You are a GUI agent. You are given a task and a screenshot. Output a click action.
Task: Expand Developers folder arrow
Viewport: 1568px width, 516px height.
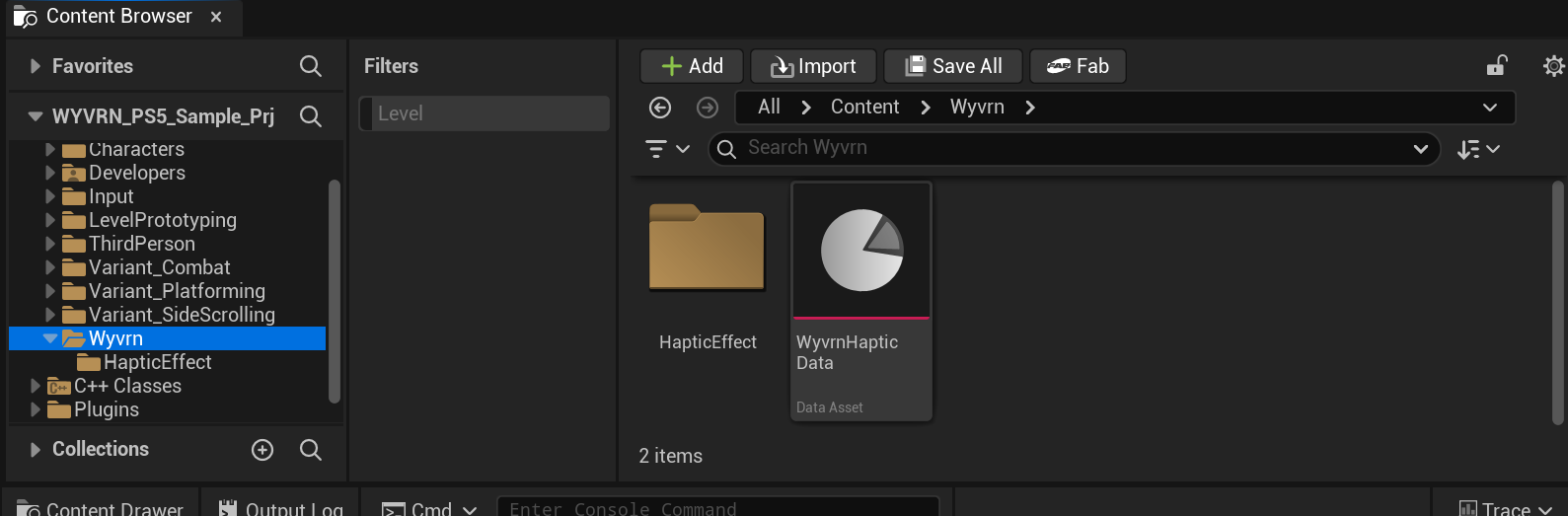50,173
